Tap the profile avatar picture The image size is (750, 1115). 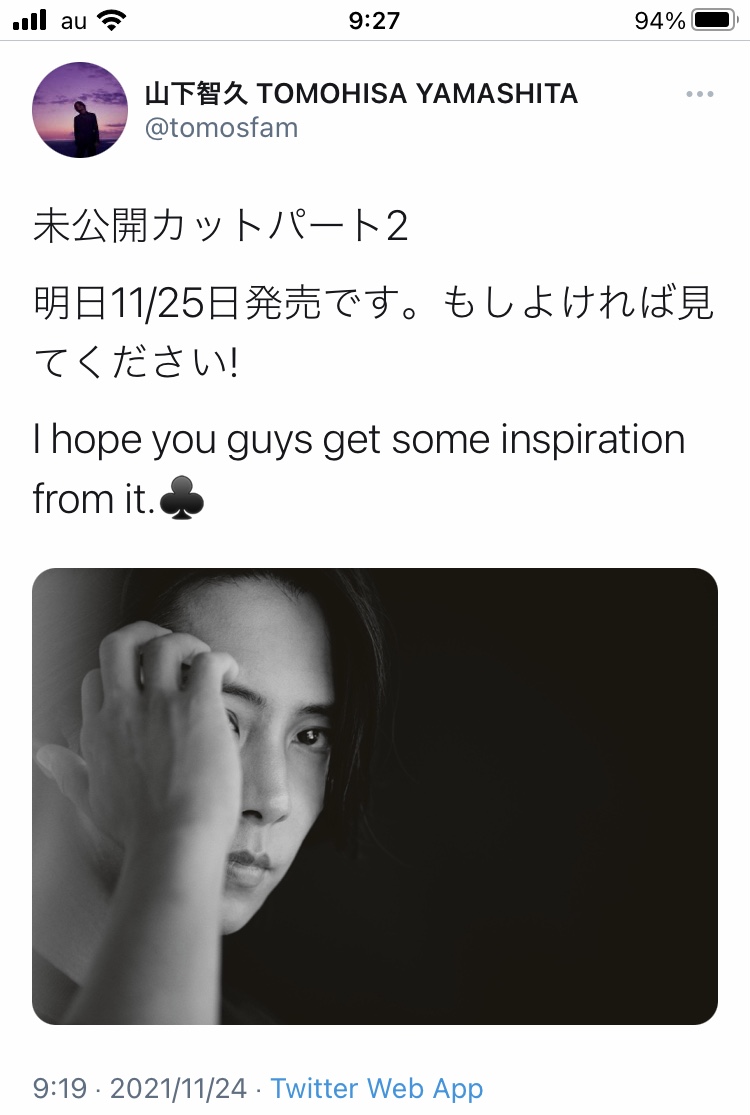click(80, 110)
